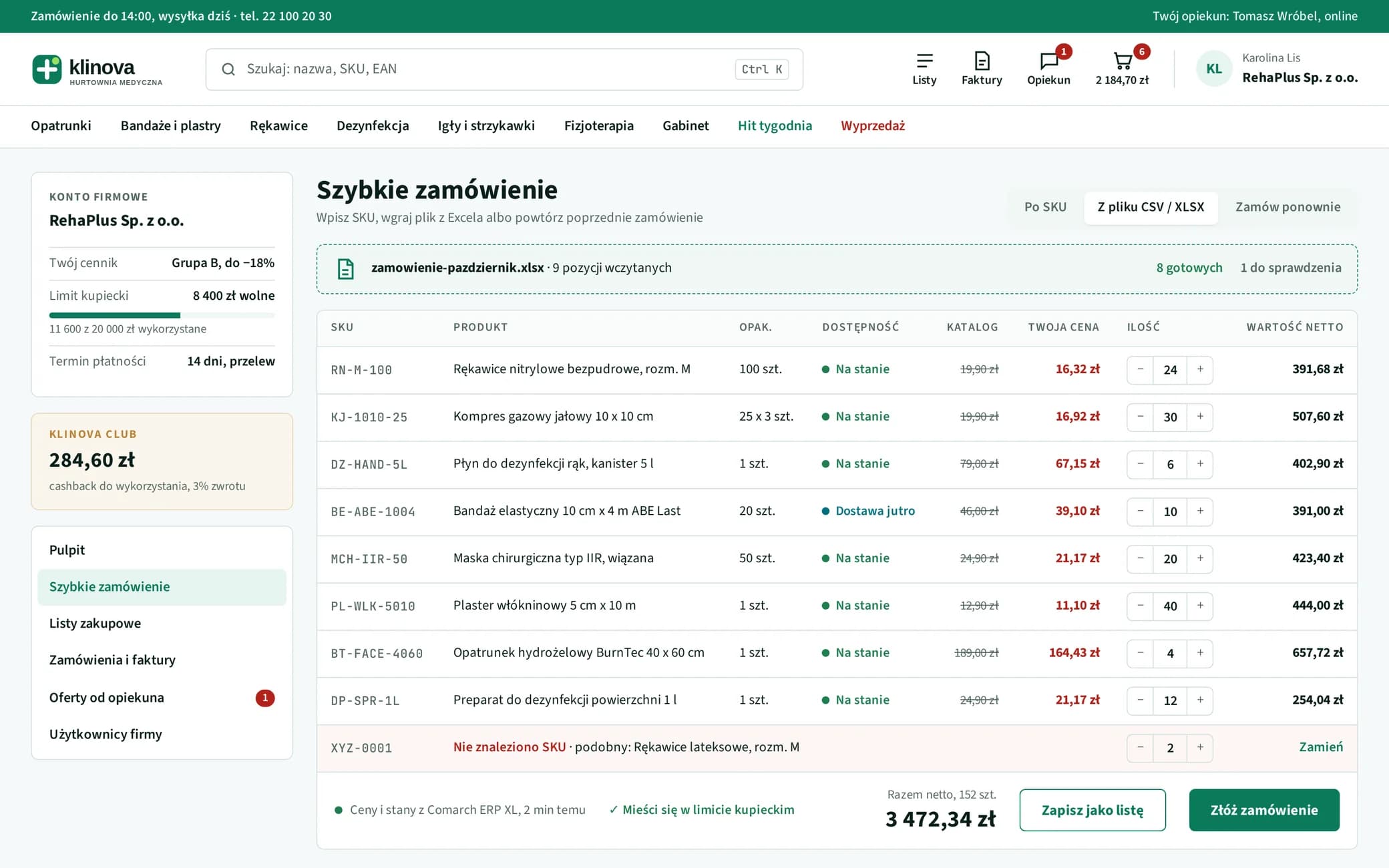
Task: Increase quantity for DP-SPR-1L preparat
Action: tap(1200, 700)
